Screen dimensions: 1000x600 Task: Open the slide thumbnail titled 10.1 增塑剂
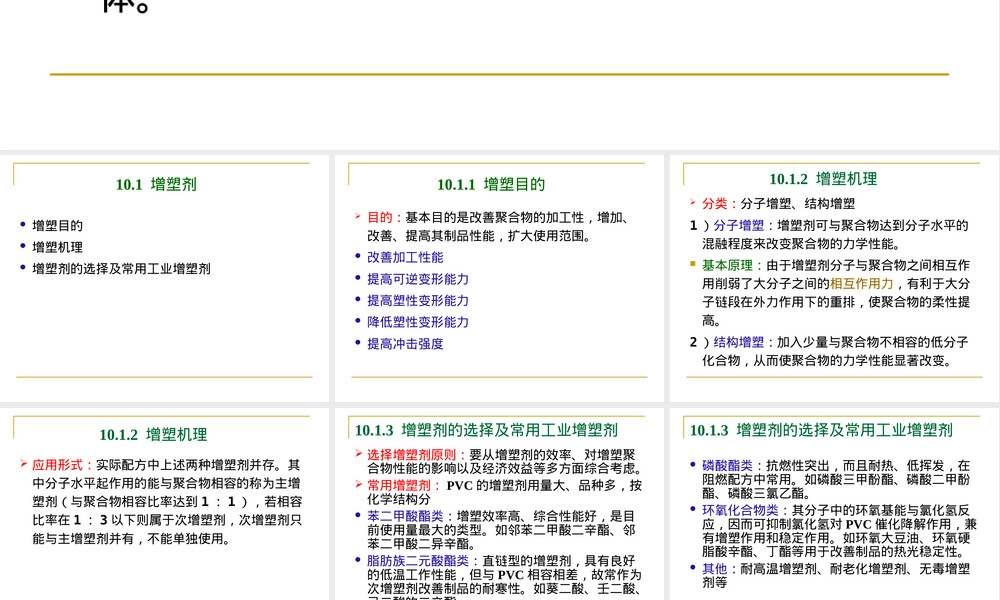tap(164, 278)
